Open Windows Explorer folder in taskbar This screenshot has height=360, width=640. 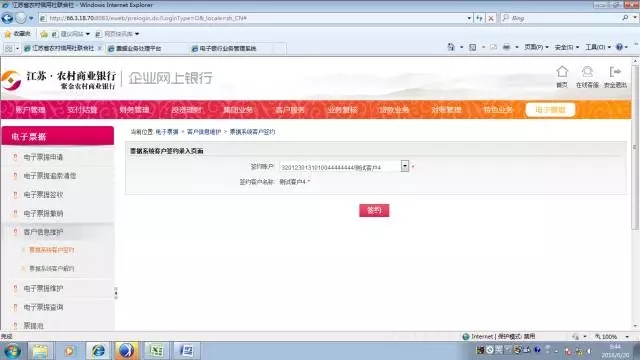click(40, 351)
